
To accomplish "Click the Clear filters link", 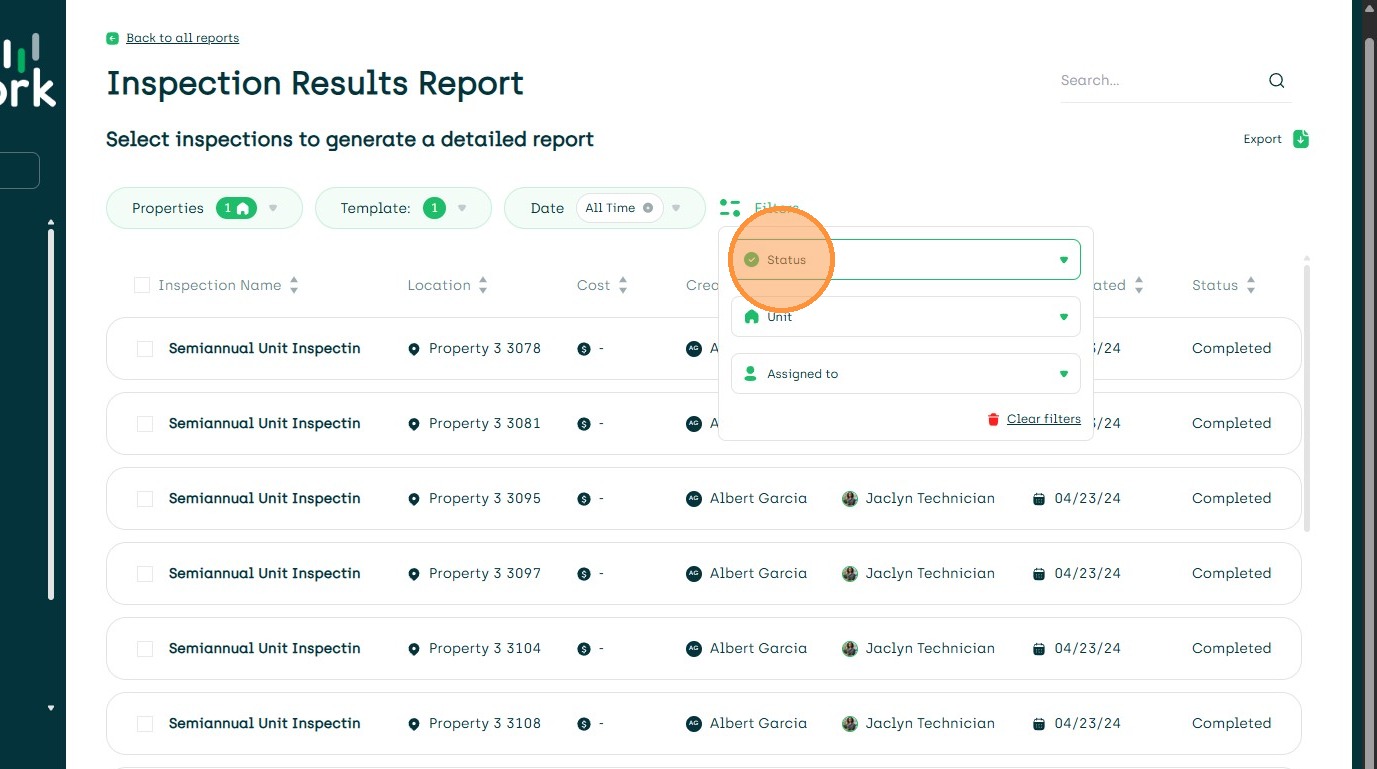I will 1043,419.
